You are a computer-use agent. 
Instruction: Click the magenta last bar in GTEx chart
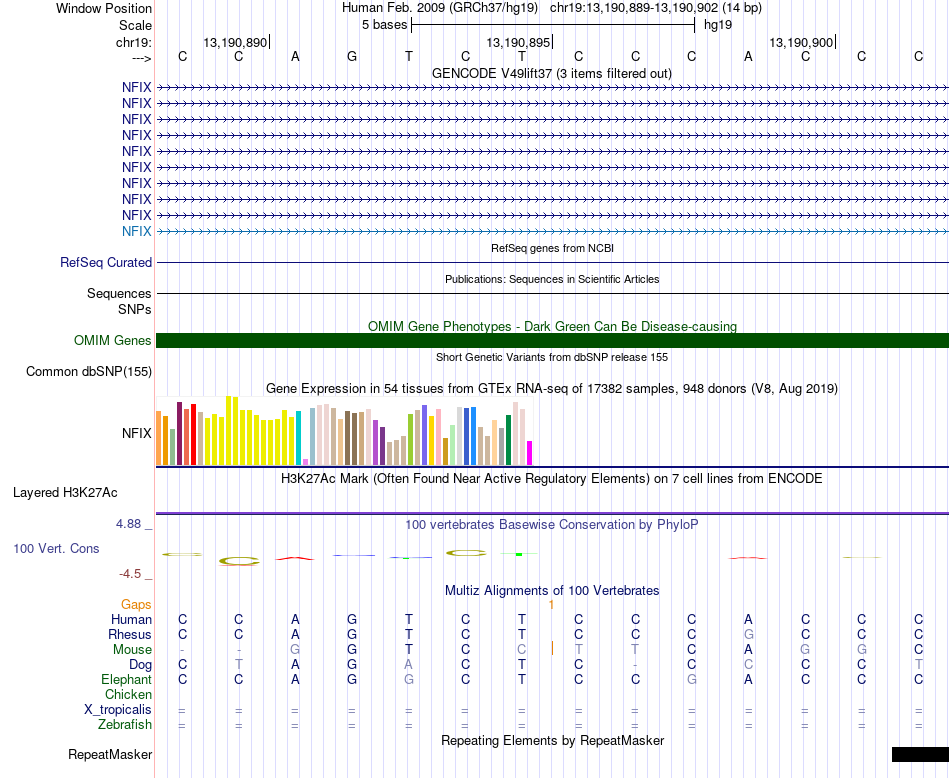[x=529, y=453]
